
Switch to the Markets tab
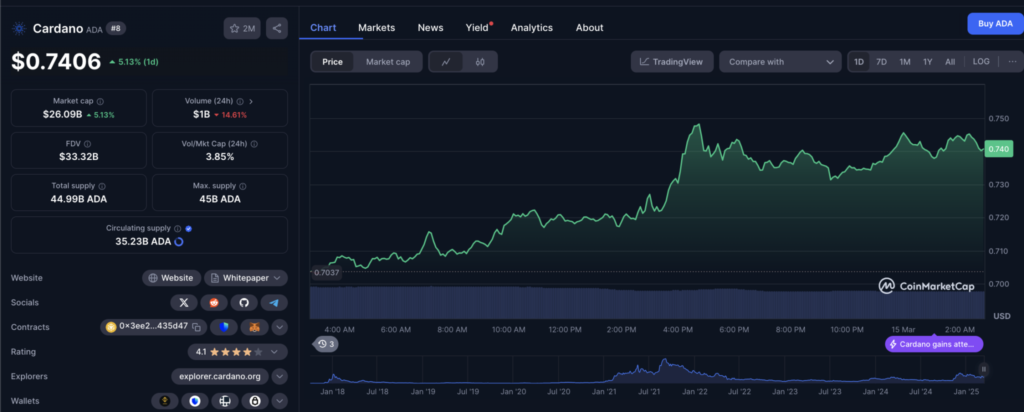(x=376, y=27)
